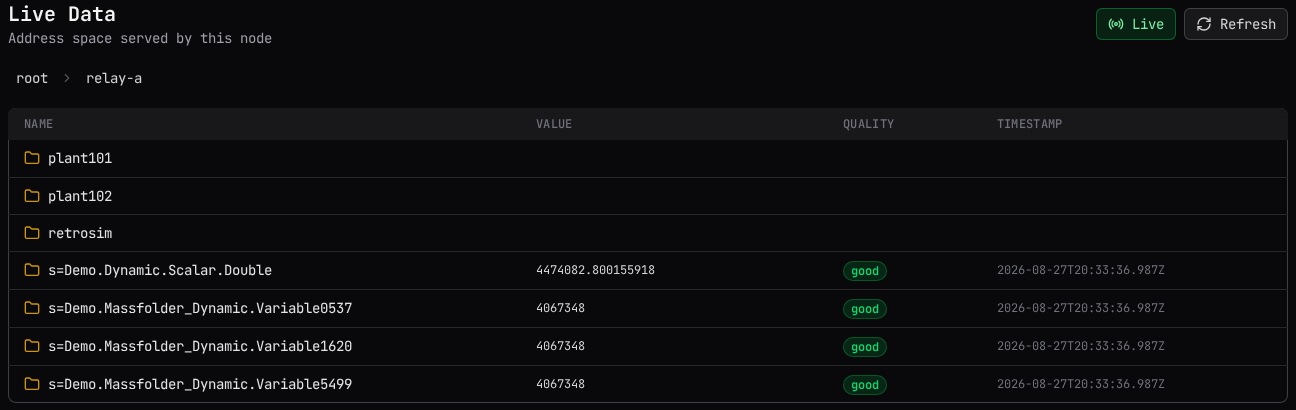Click value 4067348 in Variable5499 row
1296x410 pixels.
(560, 384)
